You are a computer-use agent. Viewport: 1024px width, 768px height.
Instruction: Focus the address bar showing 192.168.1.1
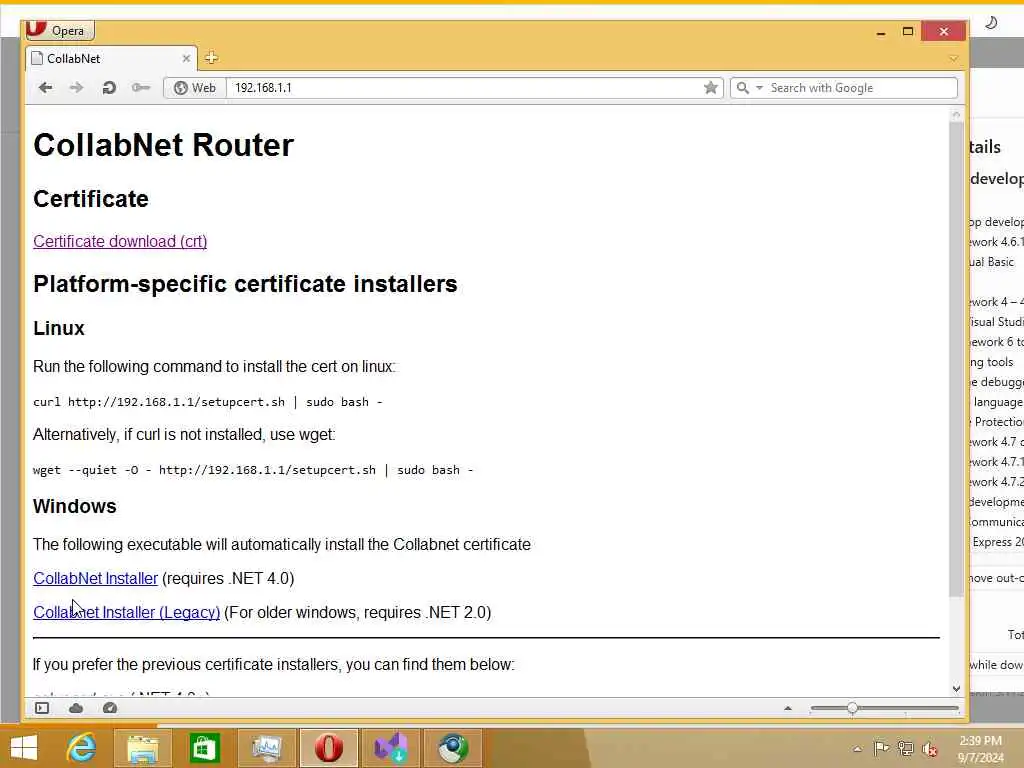click(464, 88)
